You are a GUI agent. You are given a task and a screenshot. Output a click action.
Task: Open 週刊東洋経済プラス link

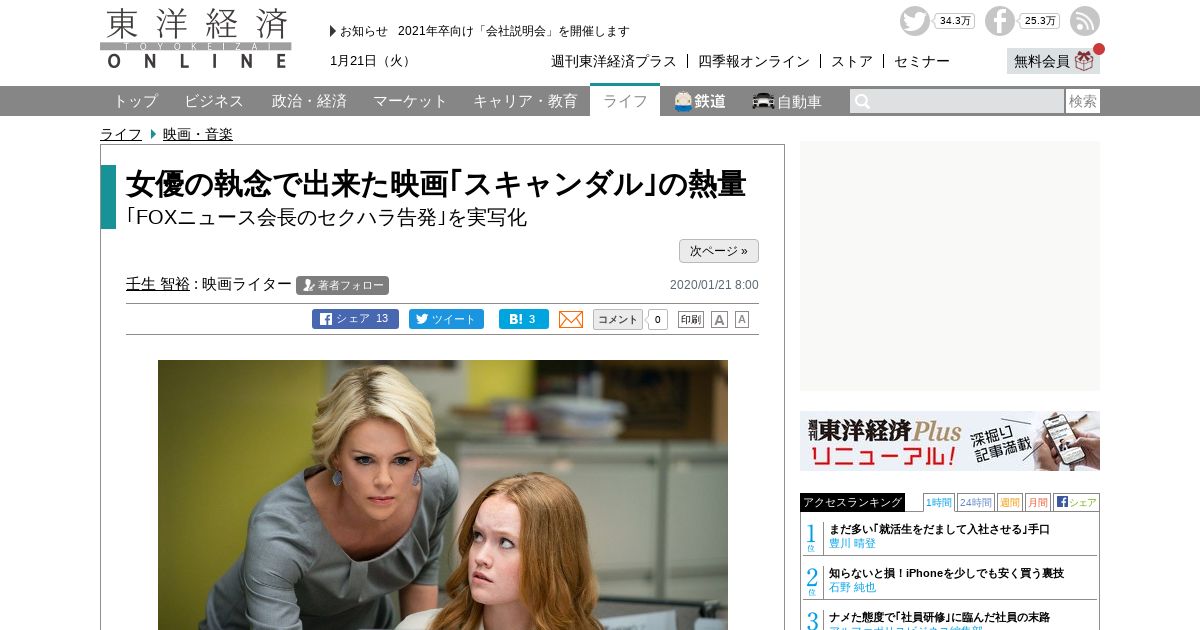coord(614,61)
